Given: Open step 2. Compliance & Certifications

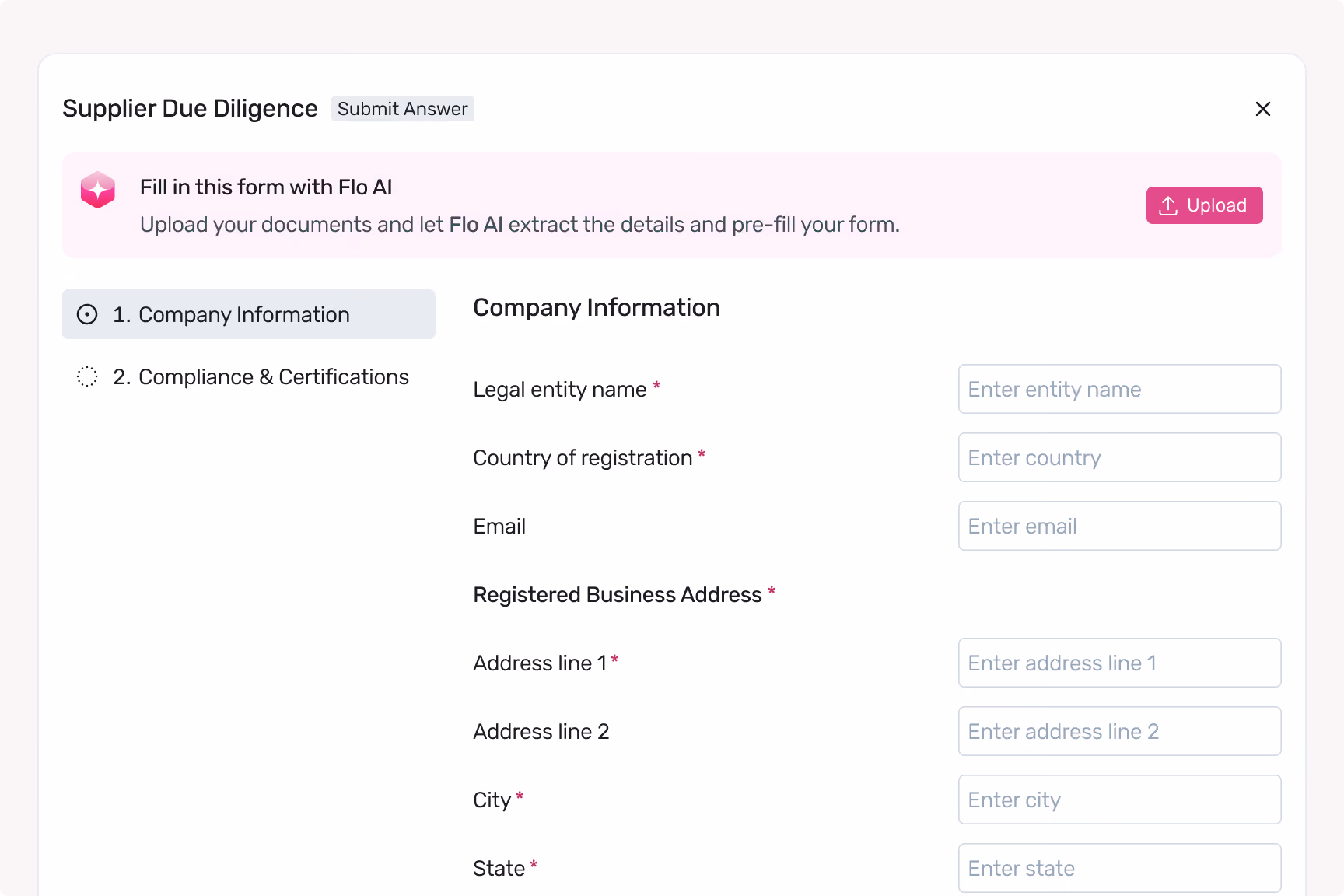Looking at the screenshot, I should coord(249,376).
